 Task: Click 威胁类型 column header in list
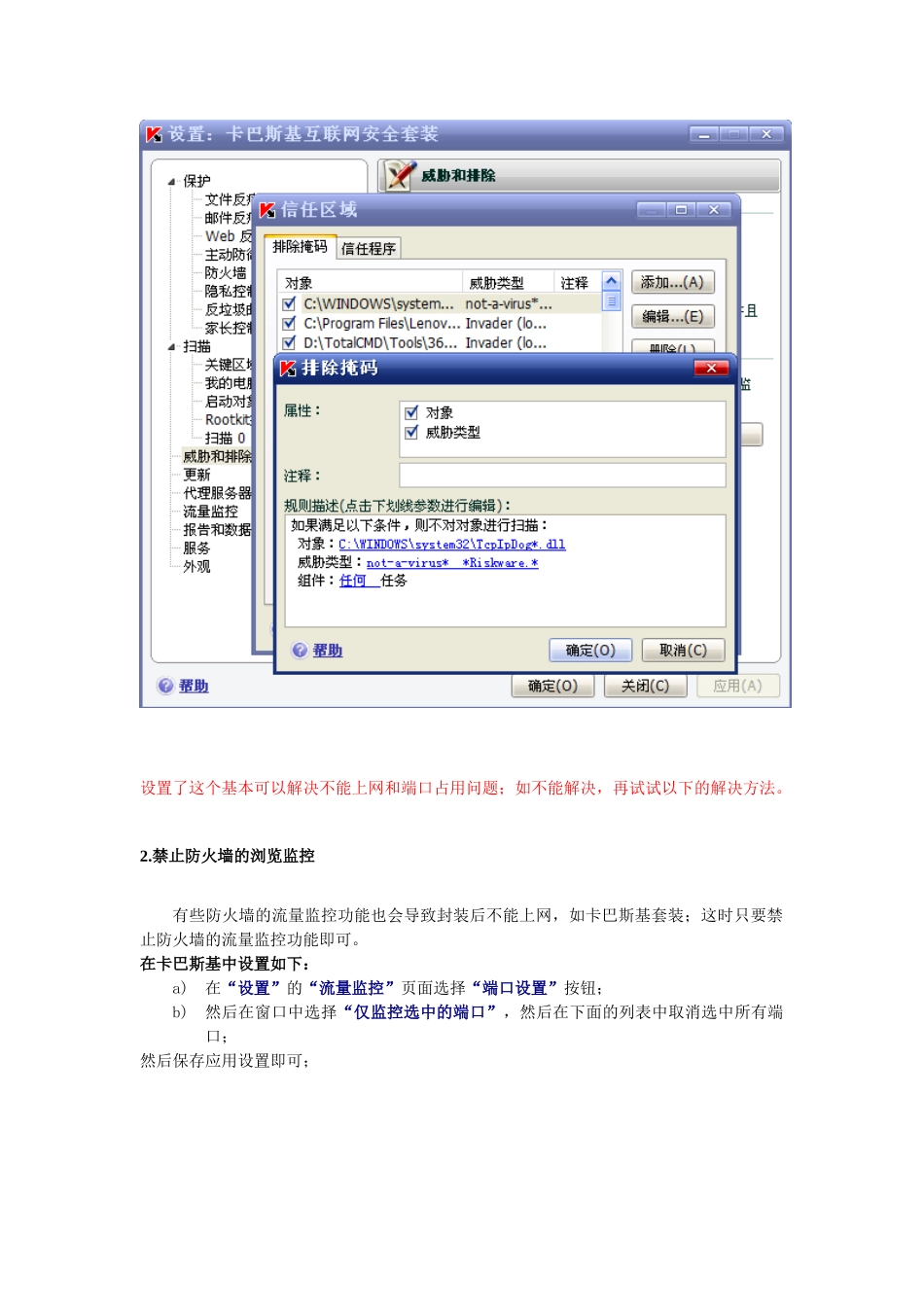pyautogui.click(x=508, y=283)
